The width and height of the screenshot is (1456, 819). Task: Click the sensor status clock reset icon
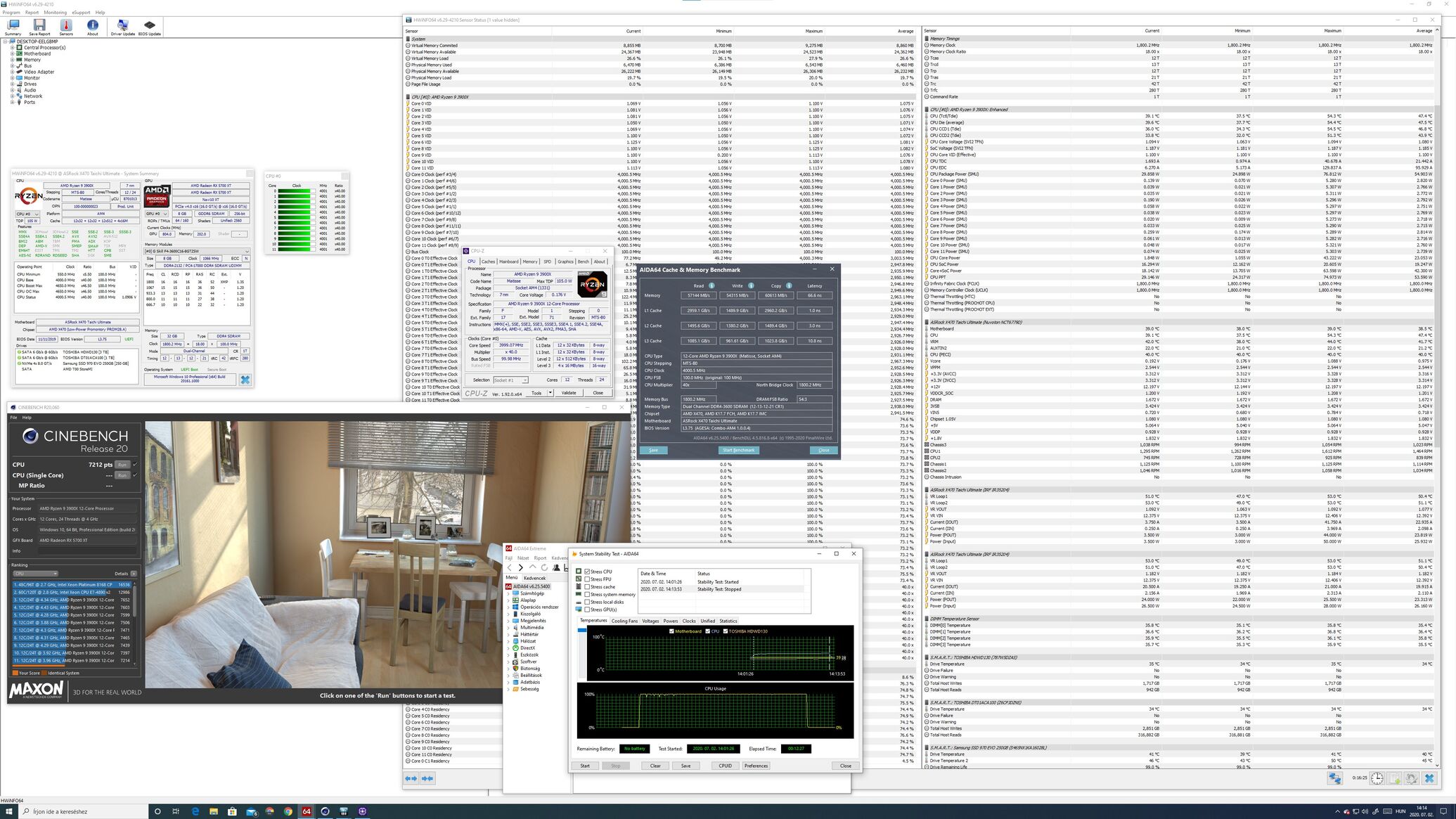[x=1377, y=778]
